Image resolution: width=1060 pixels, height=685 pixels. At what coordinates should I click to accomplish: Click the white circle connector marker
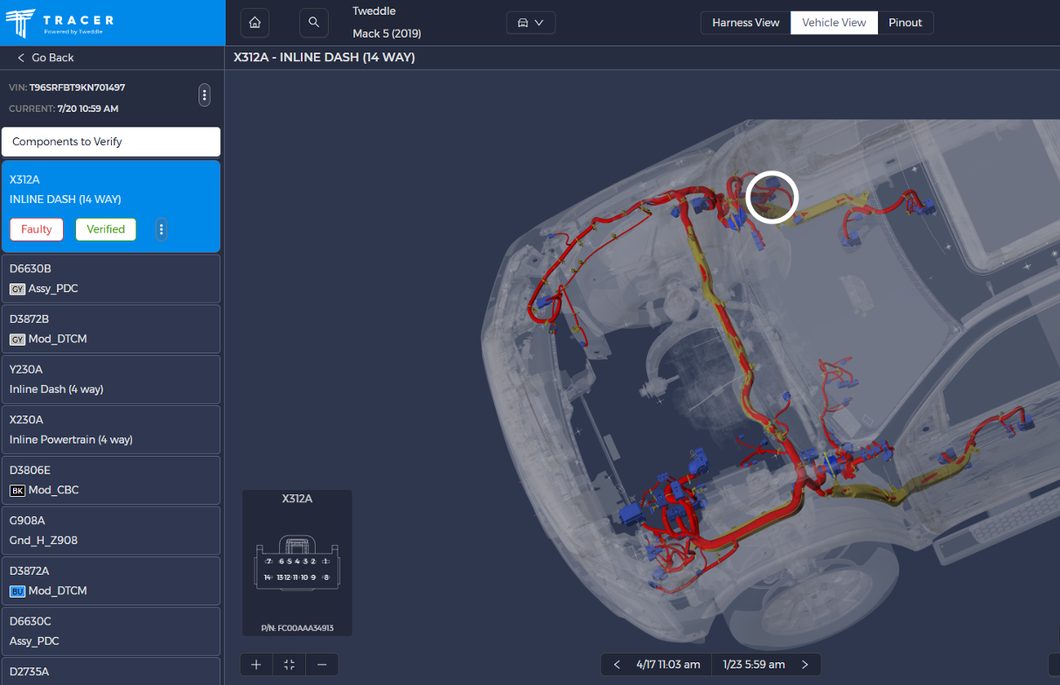pos(772,197)
